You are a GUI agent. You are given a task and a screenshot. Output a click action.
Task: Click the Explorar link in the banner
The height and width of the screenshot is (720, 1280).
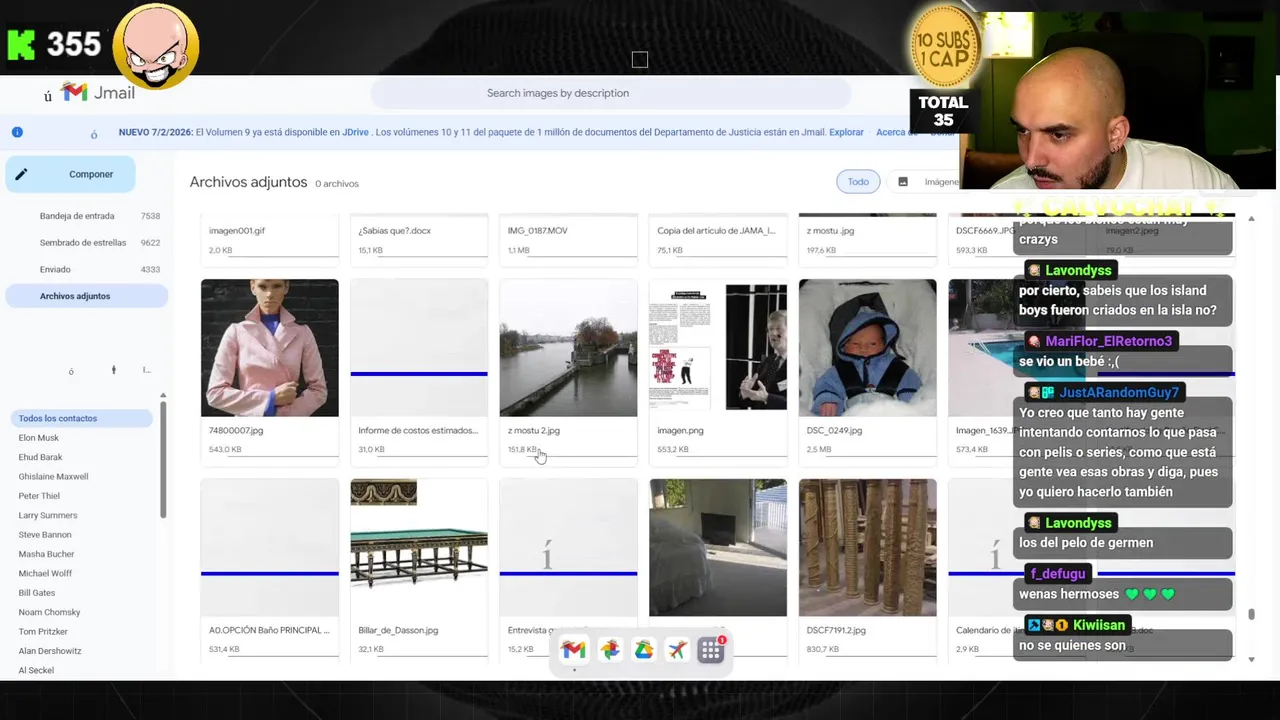(x=846, y=132)
